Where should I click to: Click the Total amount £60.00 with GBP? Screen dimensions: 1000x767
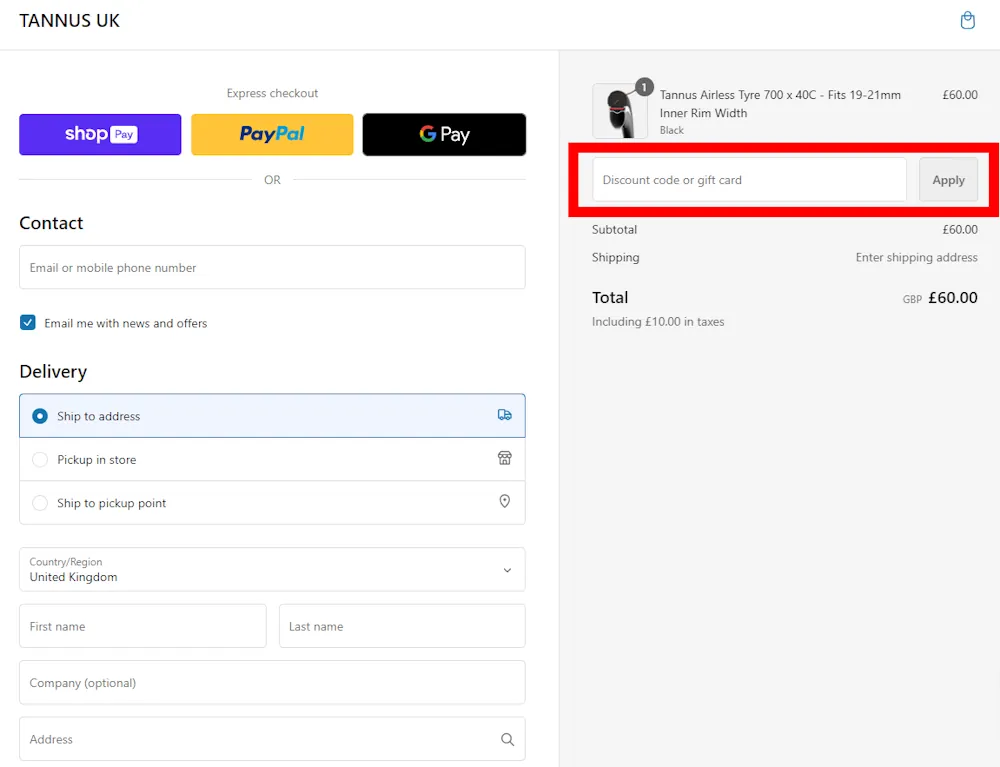(940, 298)
